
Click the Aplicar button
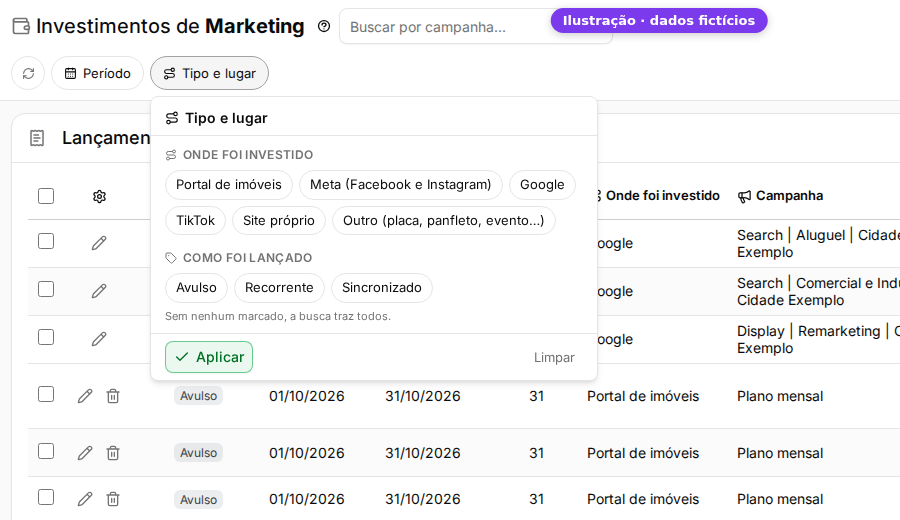(x=209, y=357)
